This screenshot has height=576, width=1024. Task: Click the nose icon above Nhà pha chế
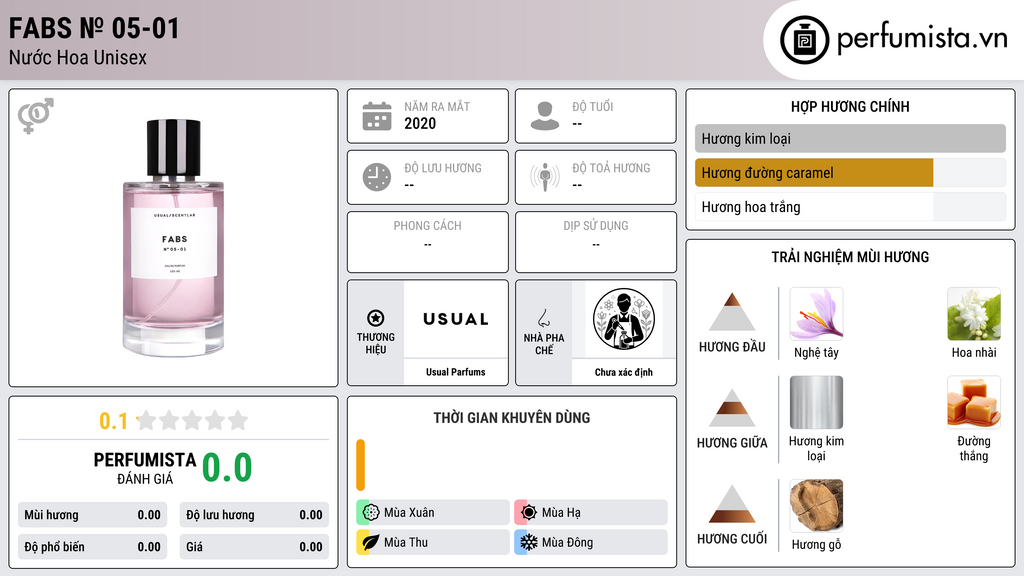point(543,318)
